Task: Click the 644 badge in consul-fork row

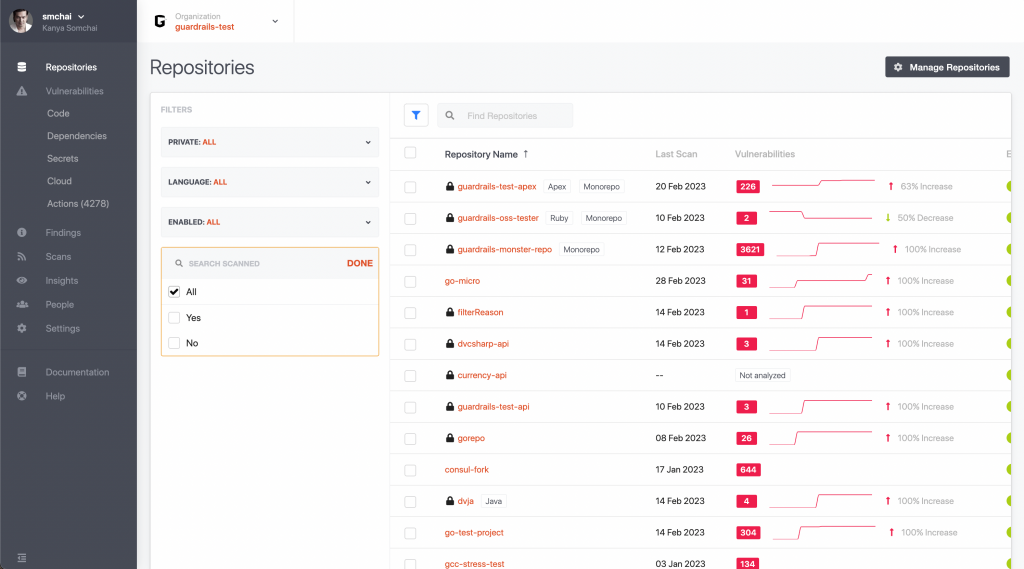Action: click(748, 470)
